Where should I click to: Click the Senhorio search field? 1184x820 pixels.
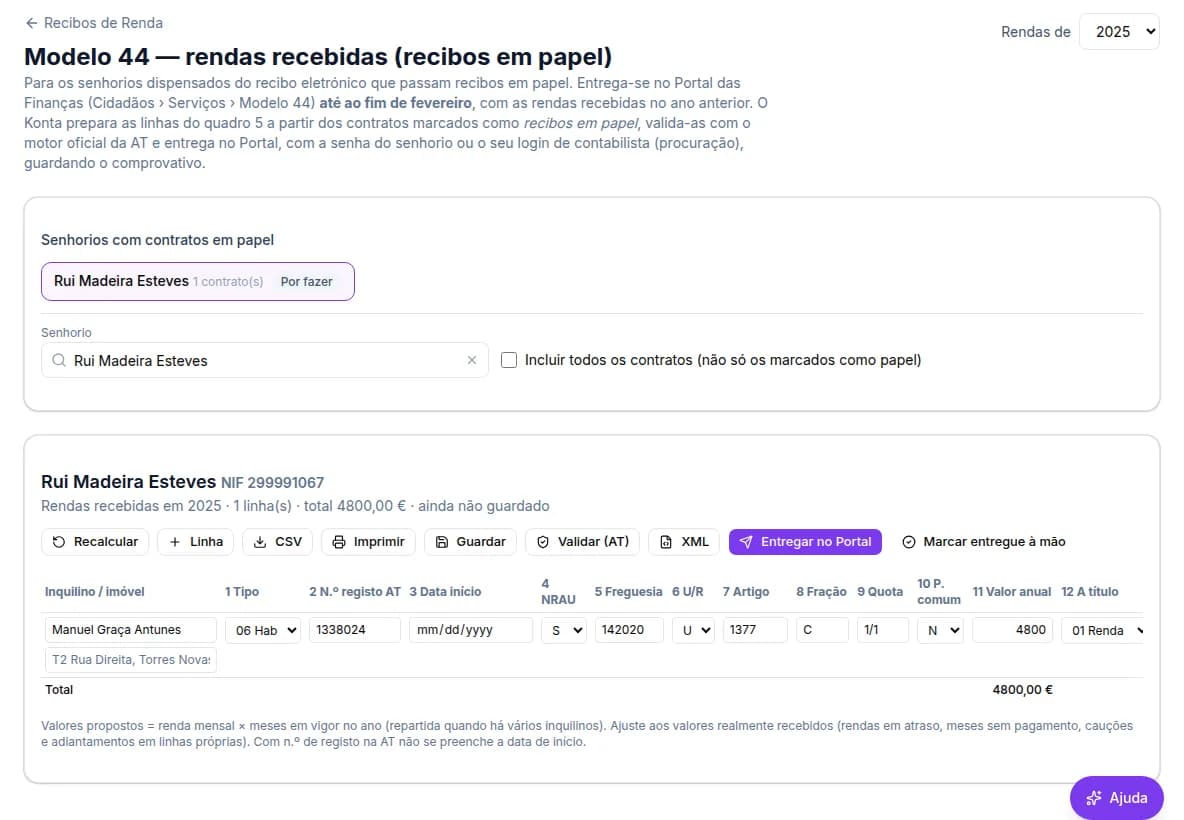(x=264, y=360)
